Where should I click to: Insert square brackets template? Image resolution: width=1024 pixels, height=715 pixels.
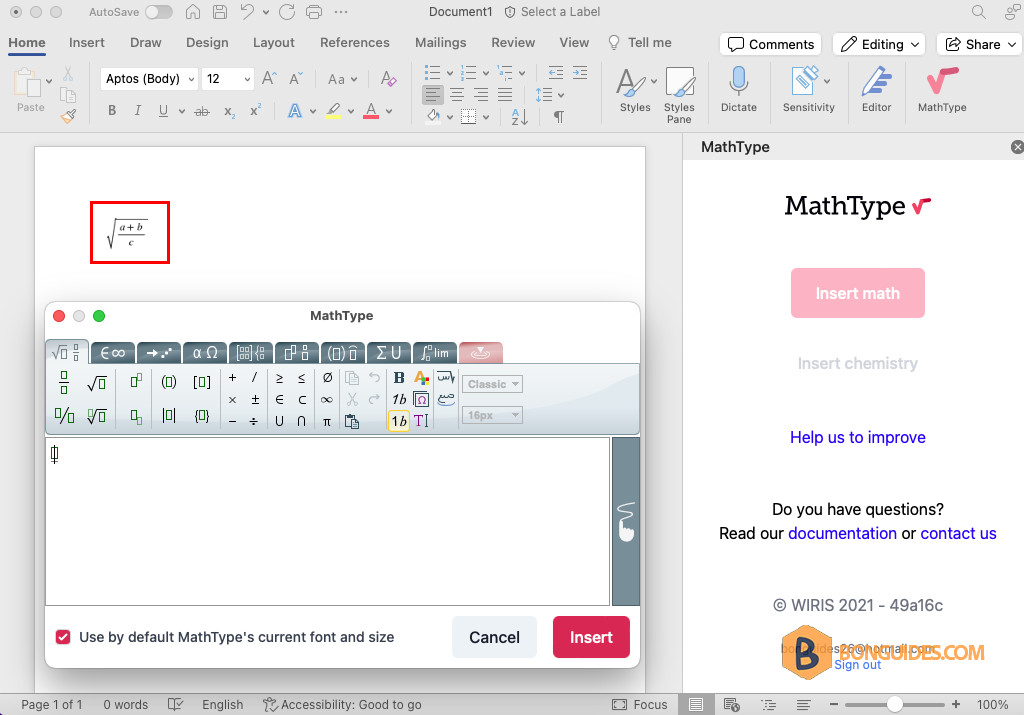(202, 382)
